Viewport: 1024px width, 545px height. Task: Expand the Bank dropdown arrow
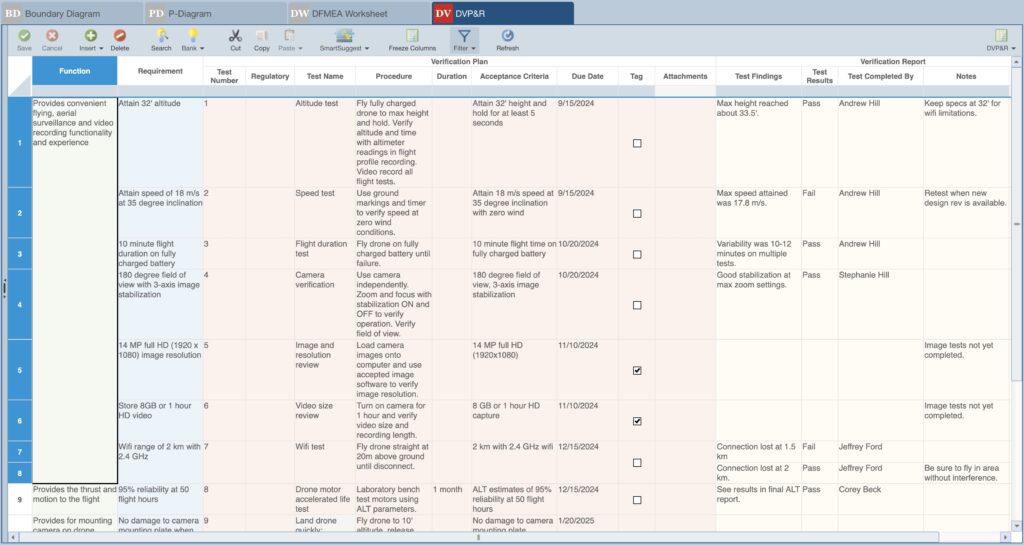pos(202,48)
